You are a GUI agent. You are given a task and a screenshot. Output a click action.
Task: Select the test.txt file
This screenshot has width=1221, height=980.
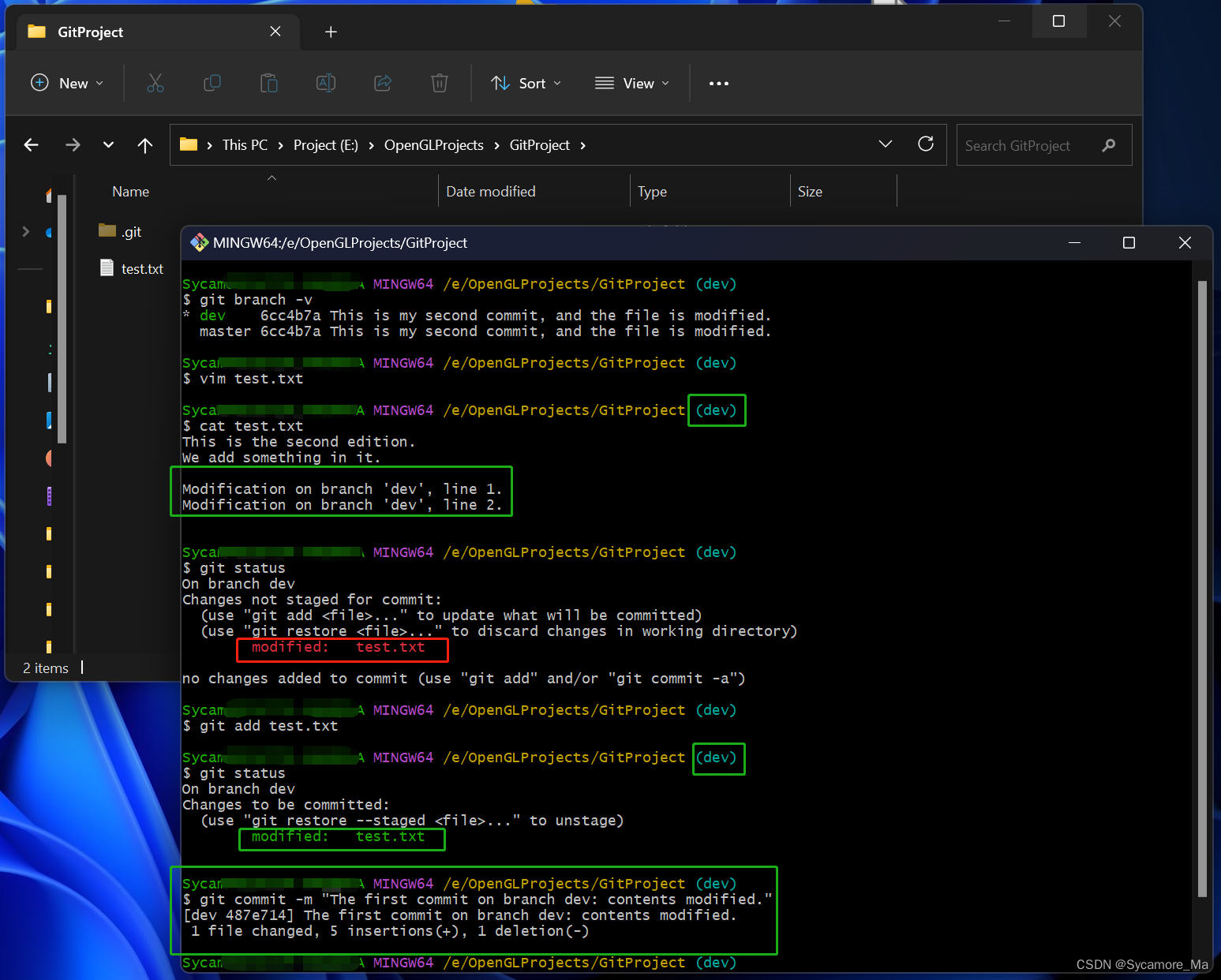(x=132, y=268)
